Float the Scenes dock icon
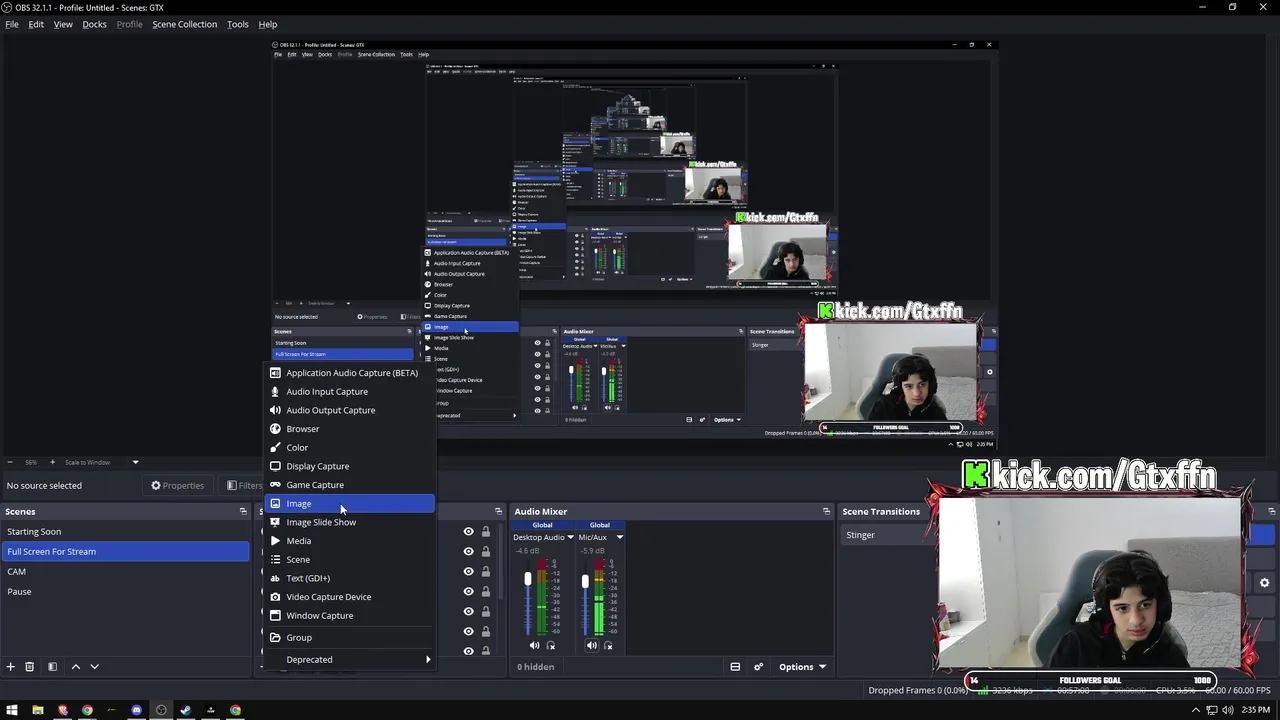 tap(243, 511)
